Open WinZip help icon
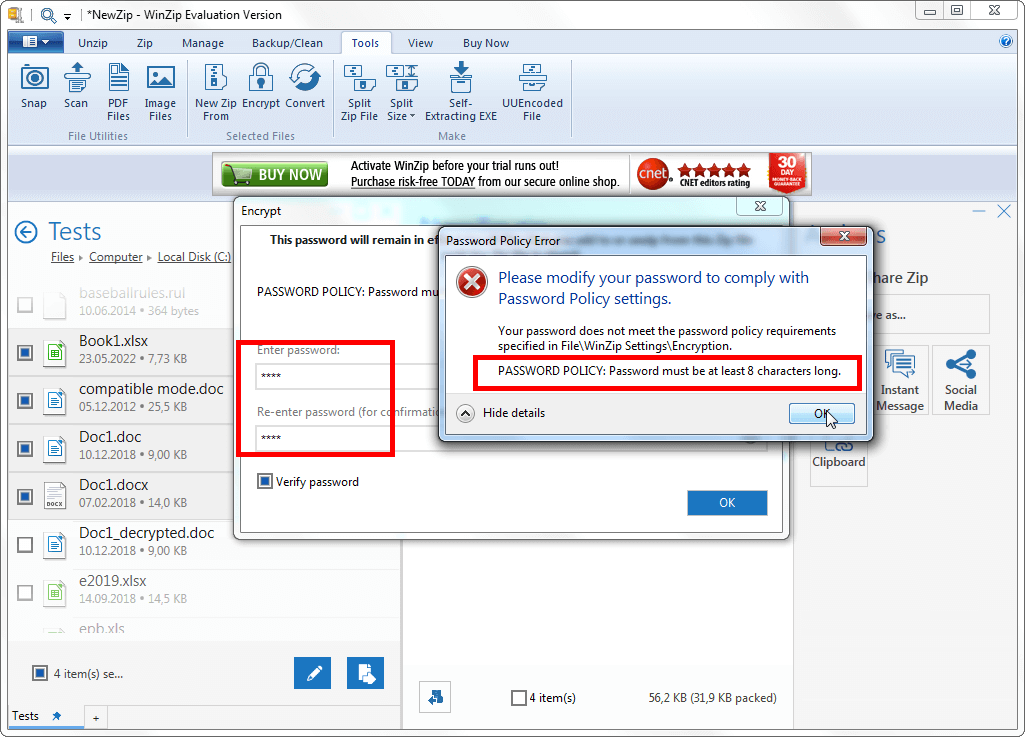This screenshot has width=1025, height=737. [x=1006, y=42]
